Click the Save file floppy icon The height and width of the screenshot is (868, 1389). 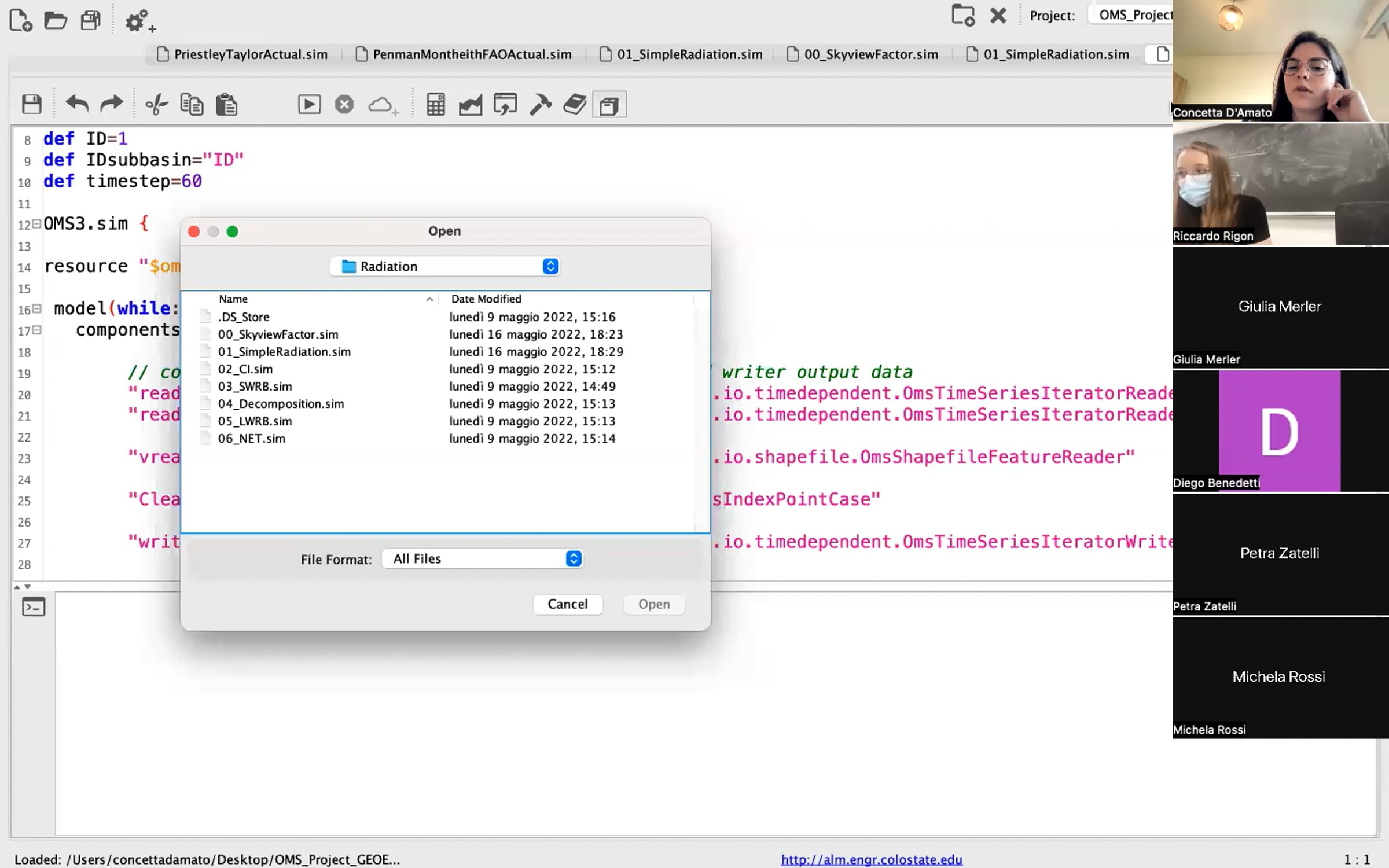(x=32, y=105)
